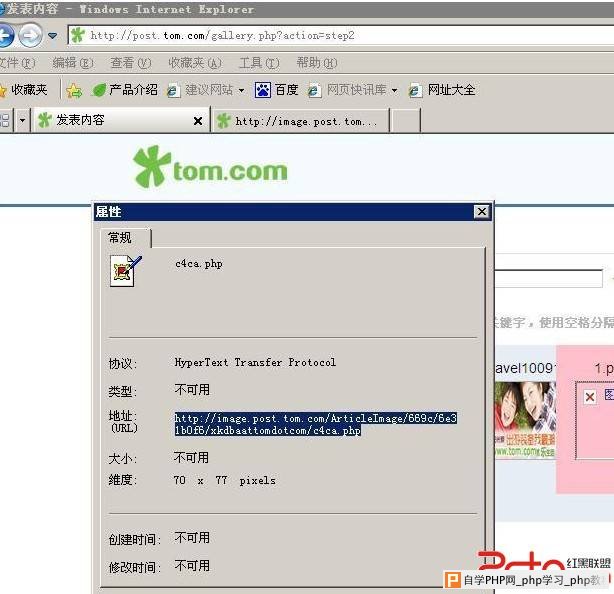Expand the 网页快讯库 dropdown arrow

pyautogui.click(x=394, y=91)
